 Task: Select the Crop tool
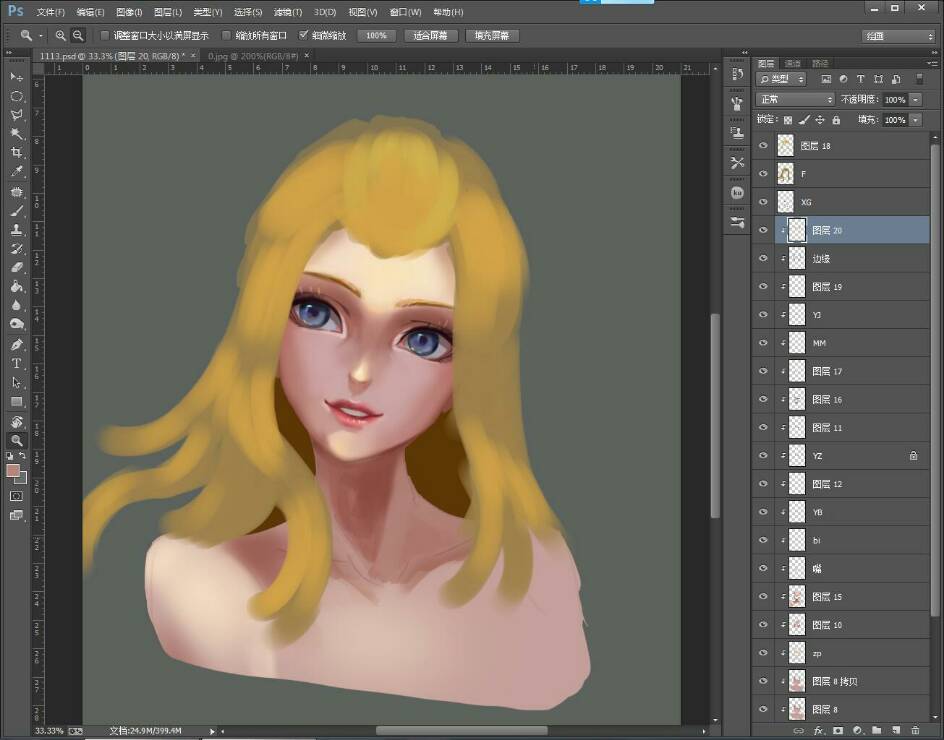[x=17, y=153]
